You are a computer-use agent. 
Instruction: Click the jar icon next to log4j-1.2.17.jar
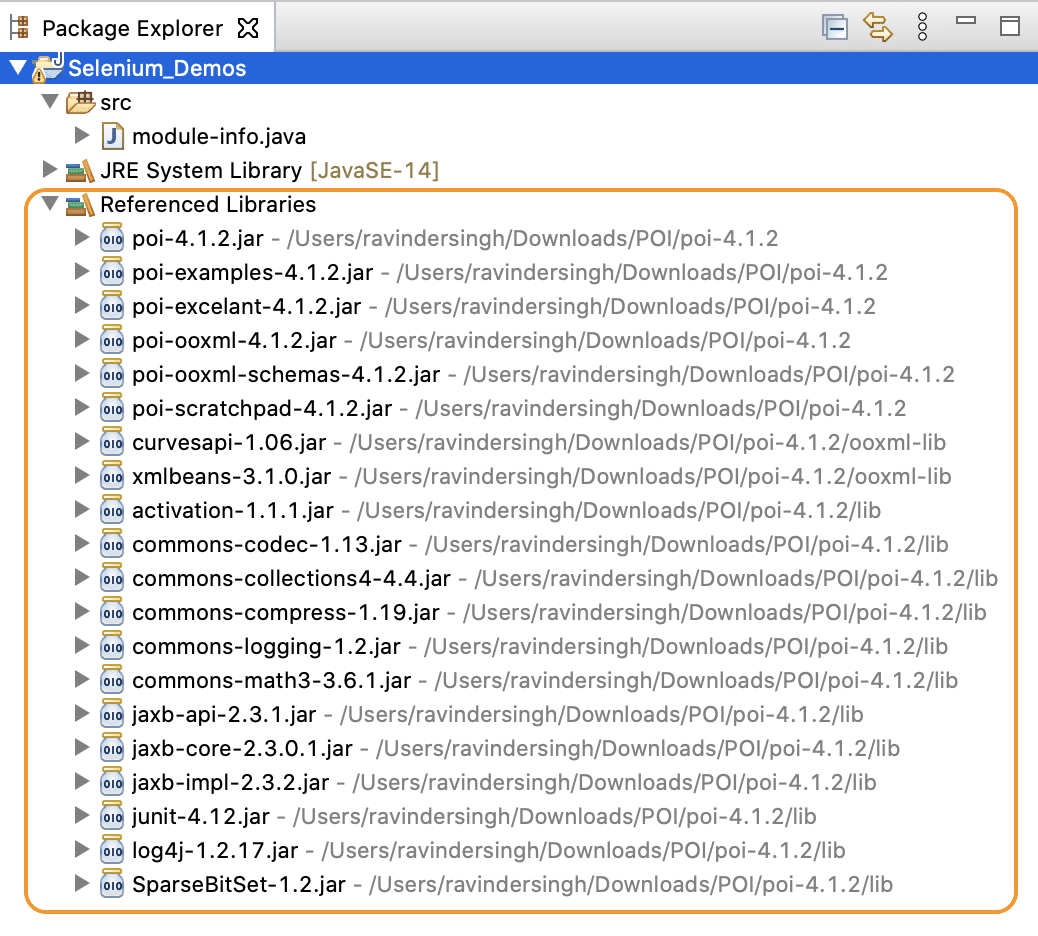111,850
